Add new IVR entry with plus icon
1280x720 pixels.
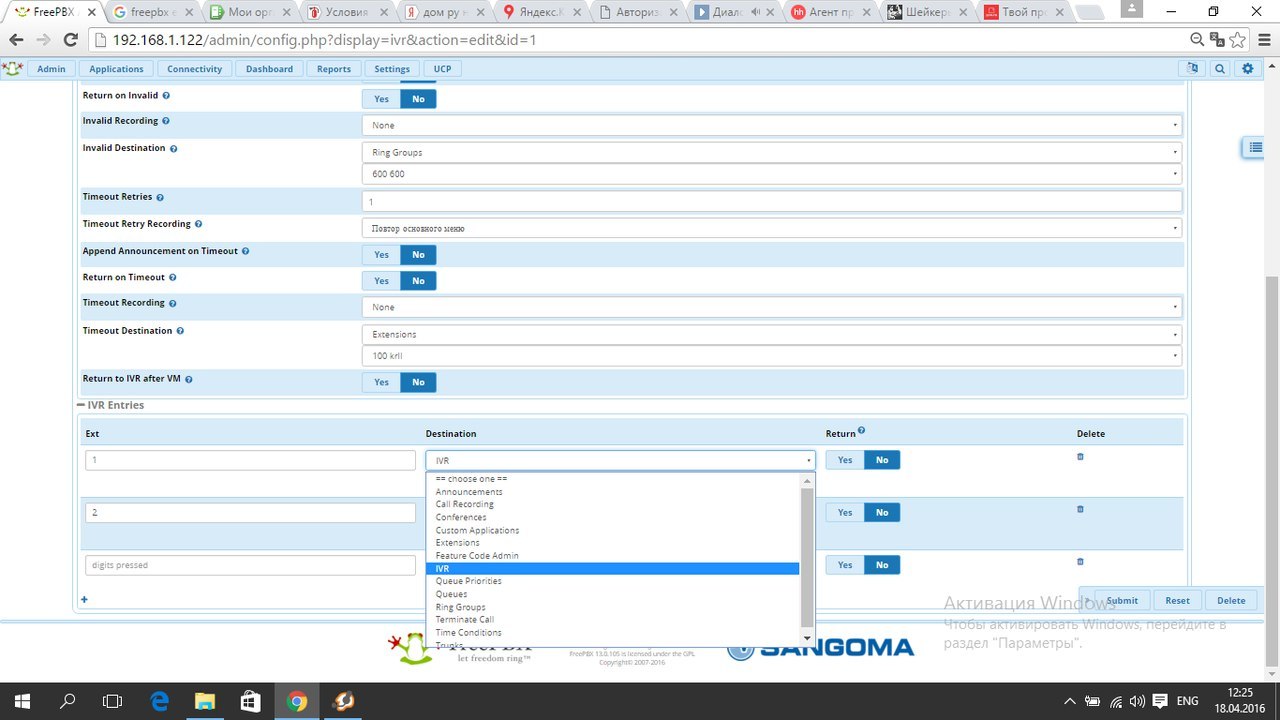click(84, 600)
